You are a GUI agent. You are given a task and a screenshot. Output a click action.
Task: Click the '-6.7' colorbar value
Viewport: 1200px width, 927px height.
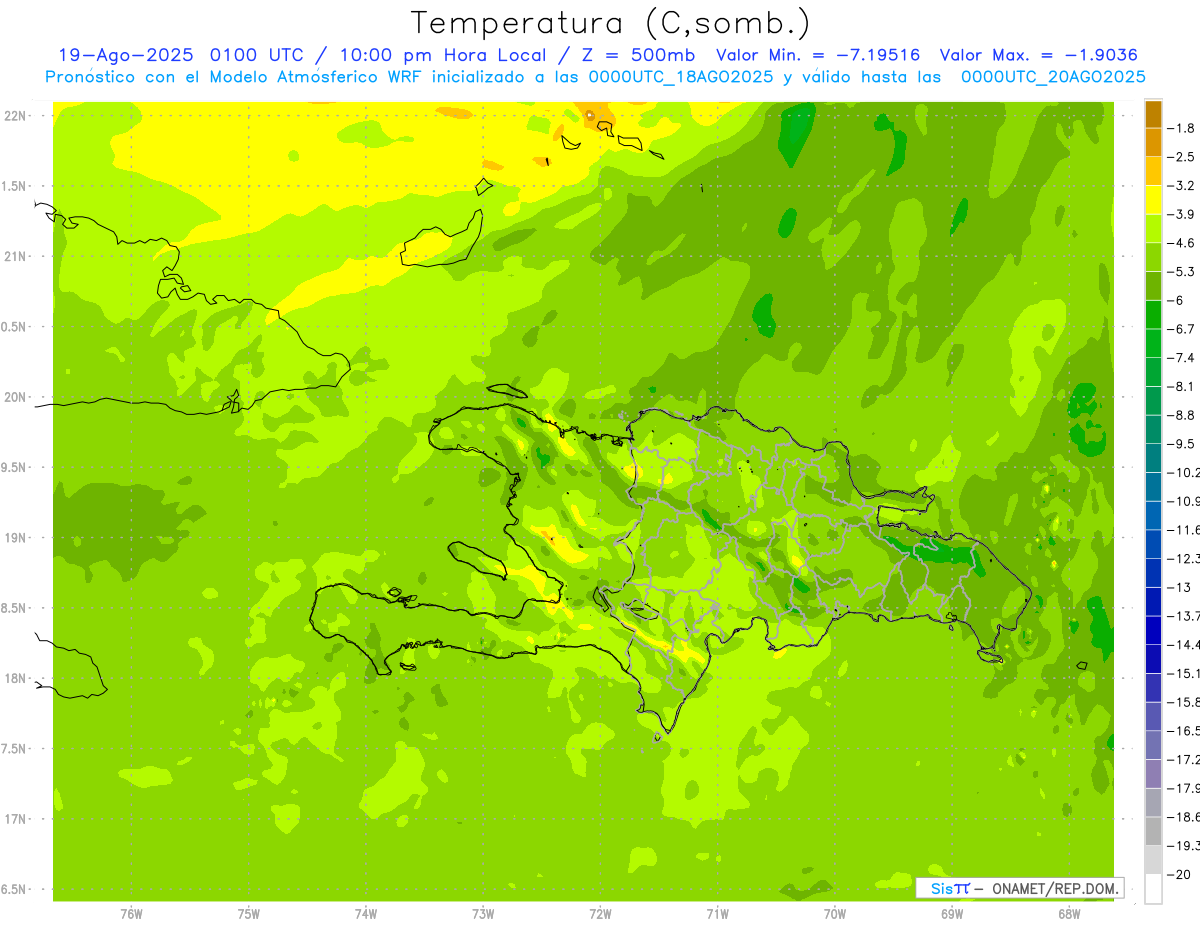coord(1183,329)
